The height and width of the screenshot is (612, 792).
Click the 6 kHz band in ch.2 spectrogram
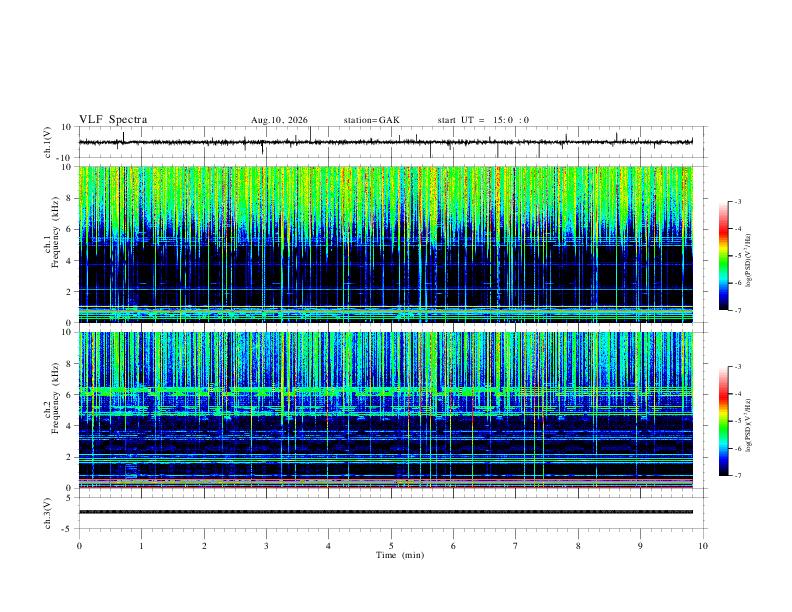(x=386, y=391)
